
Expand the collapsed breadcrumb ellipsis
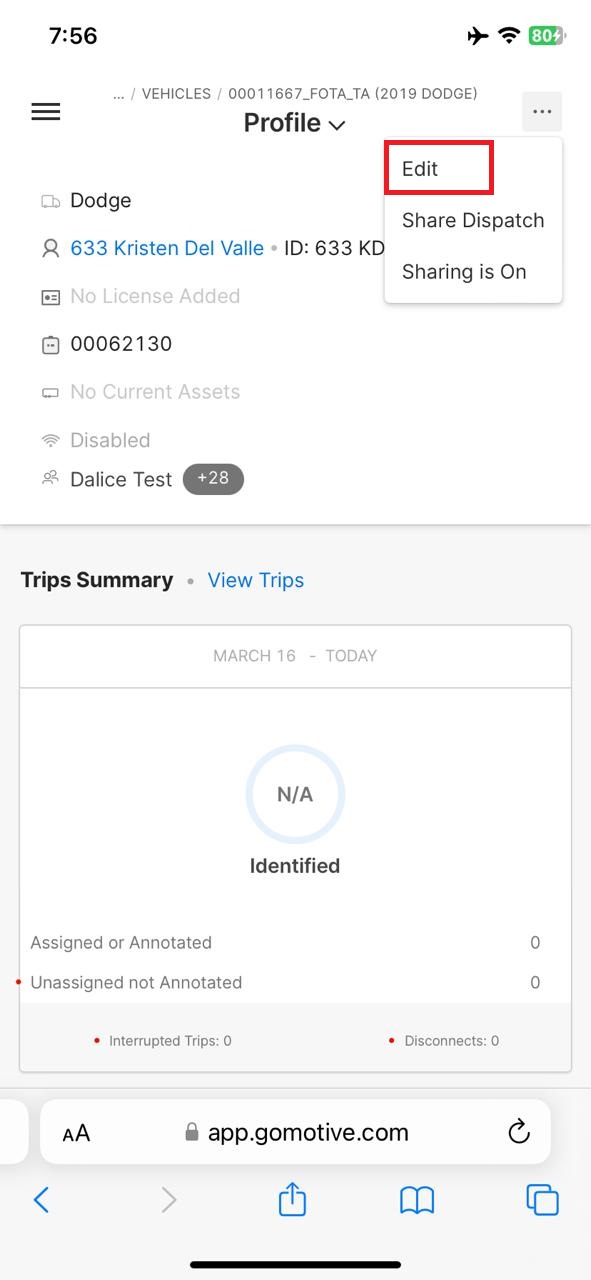tap(119, 94)
